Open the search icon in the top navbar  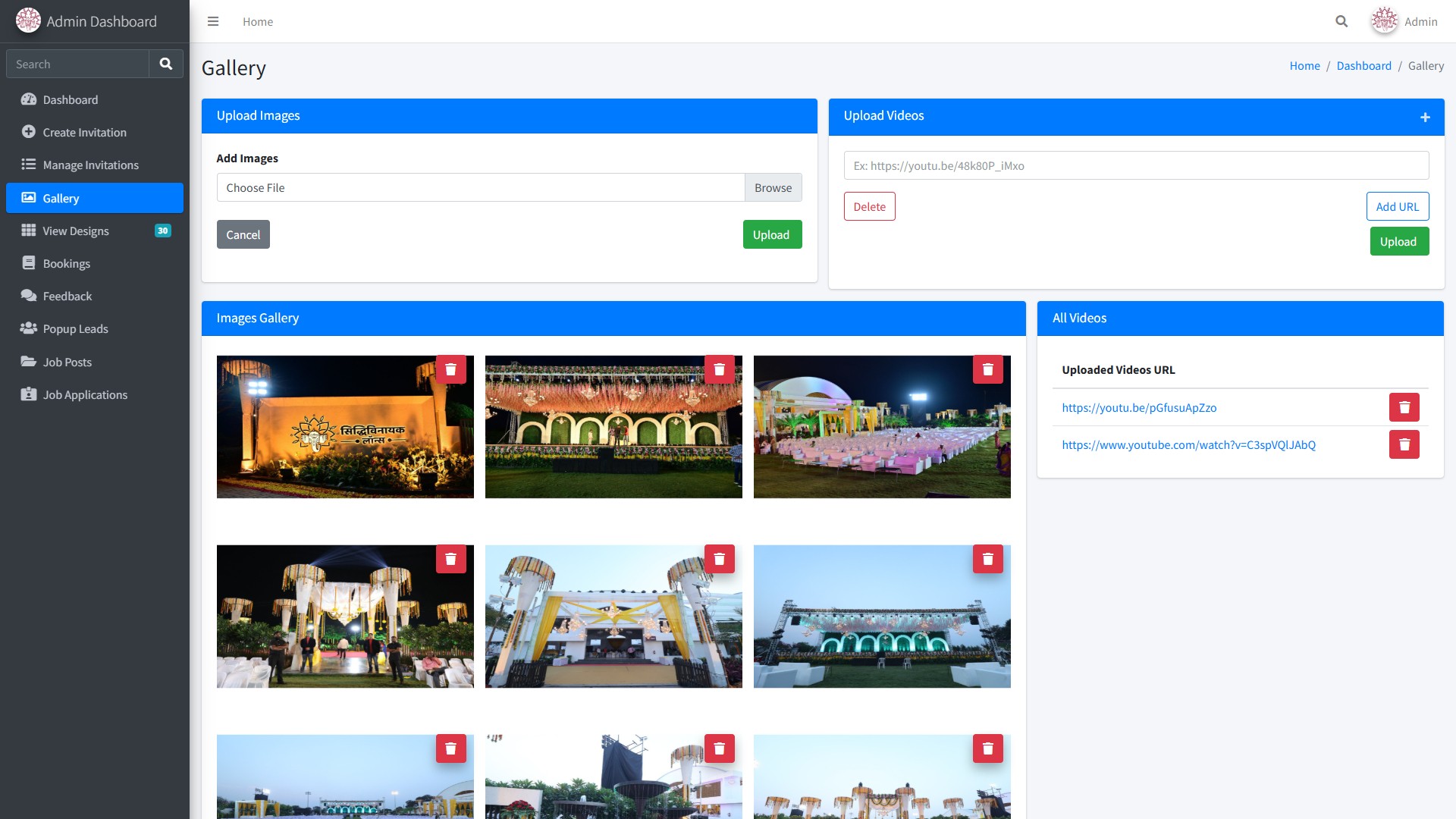1341,21
